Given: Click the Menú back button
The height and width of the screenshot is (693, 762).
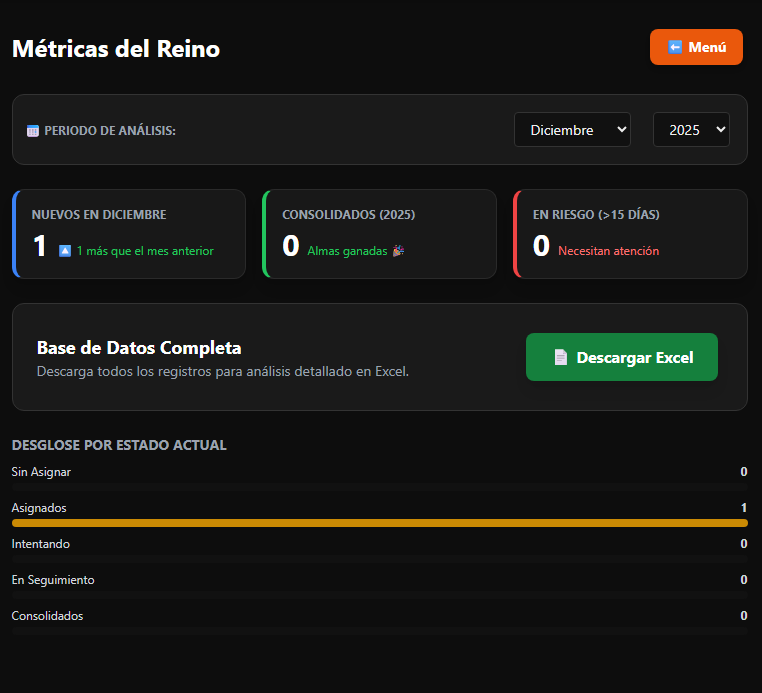Looking at the screenshot, I should (x=696, y=47).
